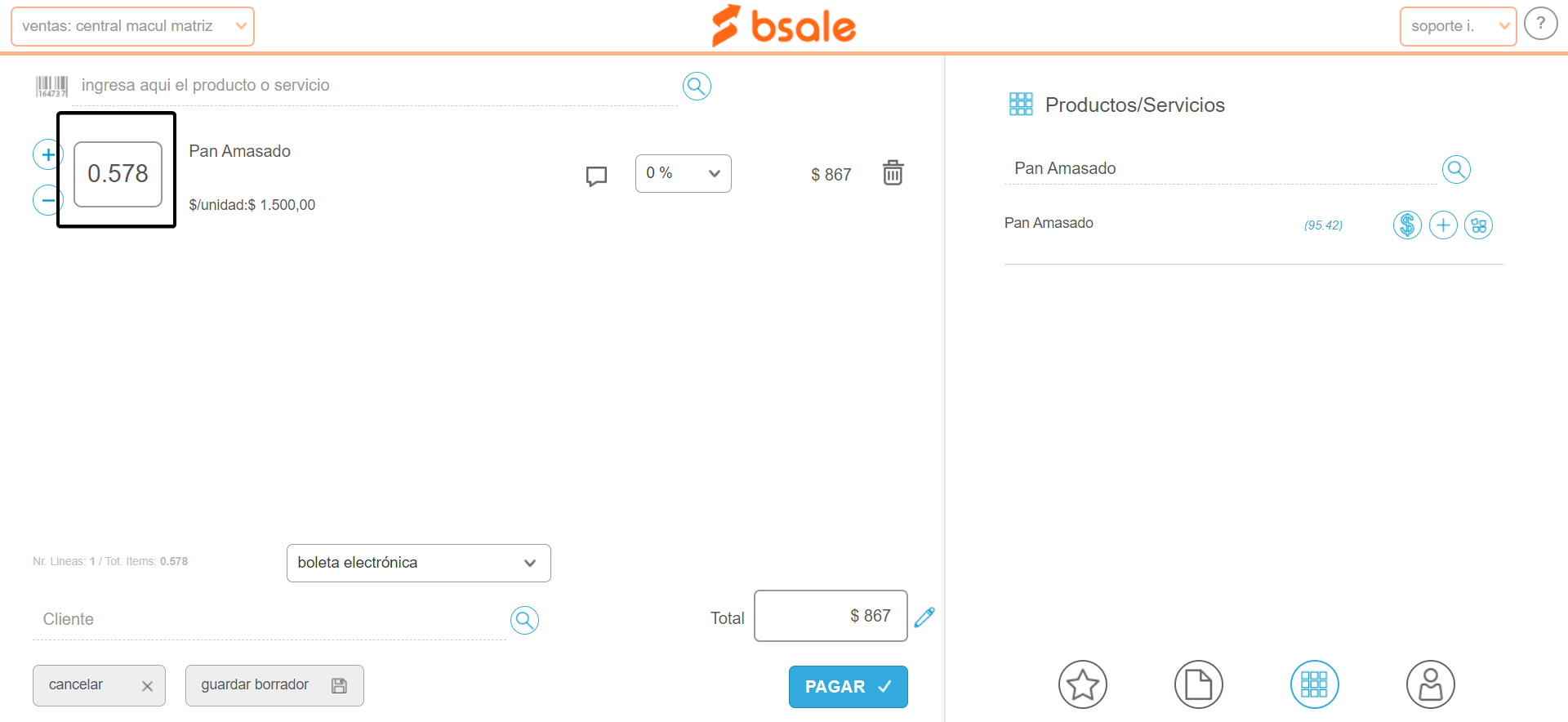Image resolution: width=1568 pixels, height=722 pixels.
Task: Click the guardar borrador button
Action: pos(274,685)
